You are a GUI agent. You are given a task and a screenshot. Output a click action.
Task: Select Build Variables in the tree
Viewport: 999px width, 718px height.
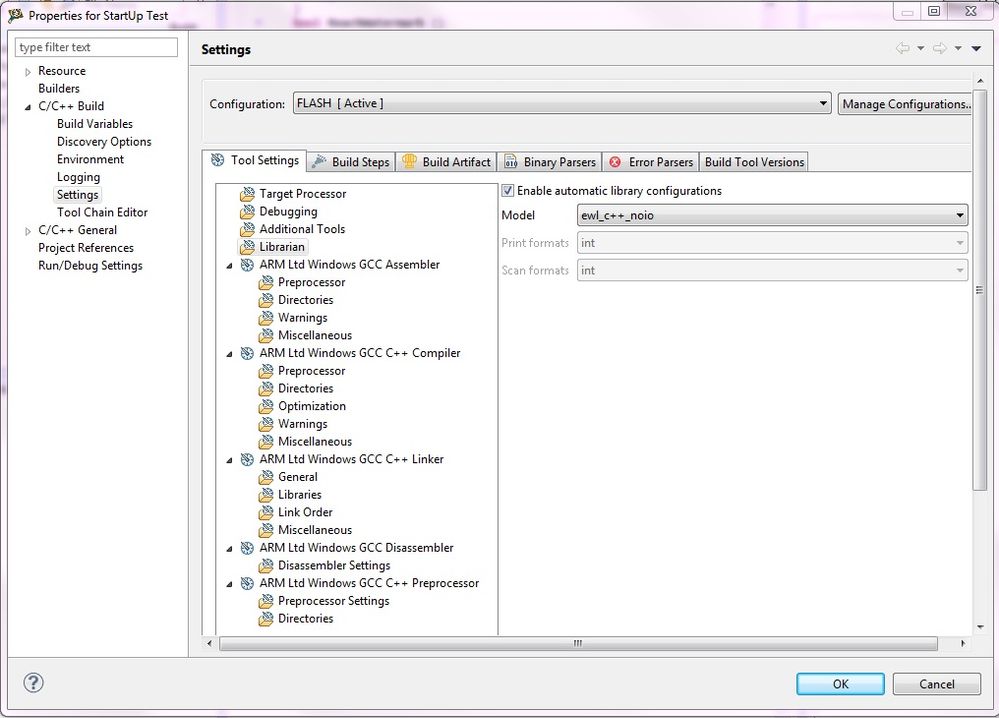pyautogui.click(x=95, y=124)
